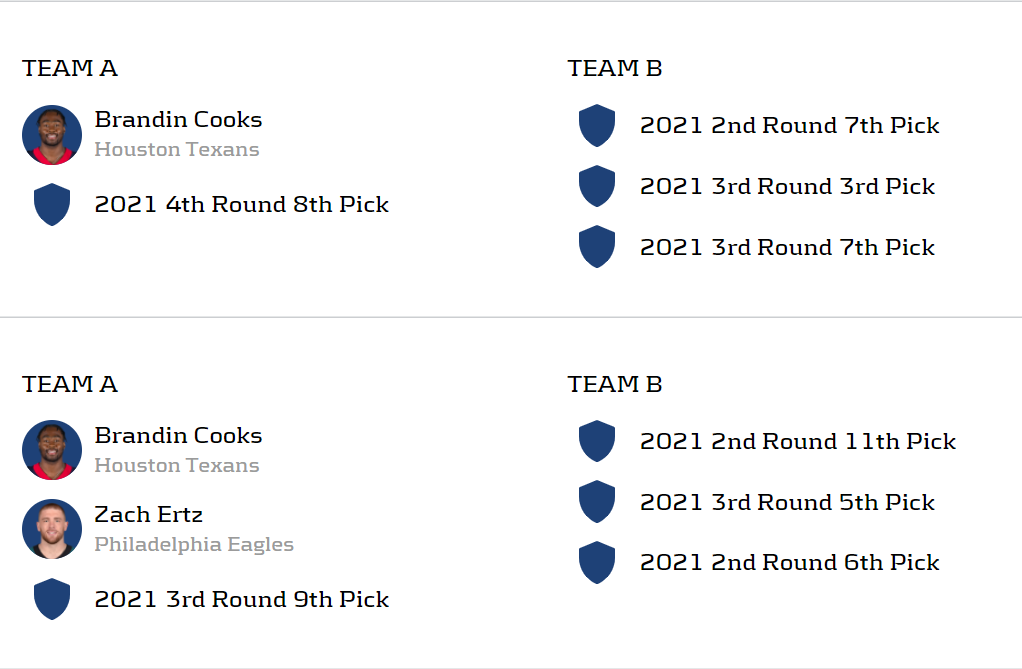The image size is (1022, 669).
Task: Click shield icon beside 2021 3rd Round 9th Pick
Action: 52,599
